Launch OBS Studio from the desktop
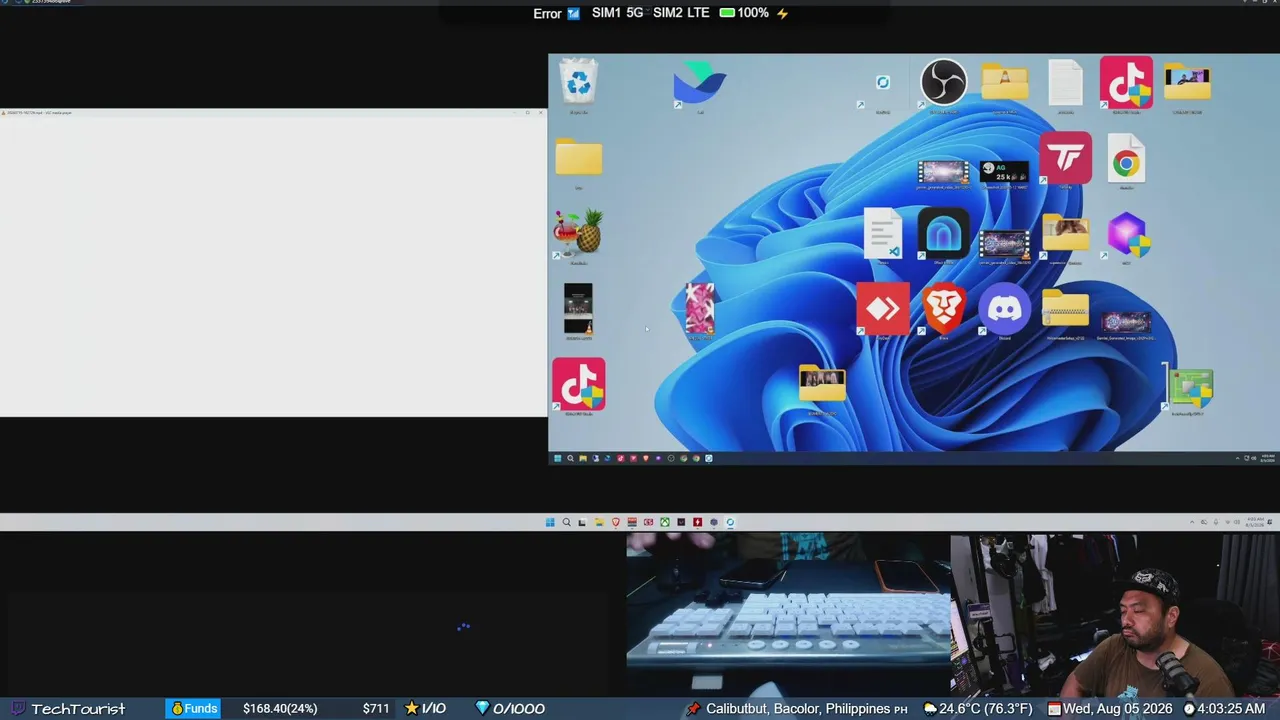1280x720 pixels. [943, 82]
